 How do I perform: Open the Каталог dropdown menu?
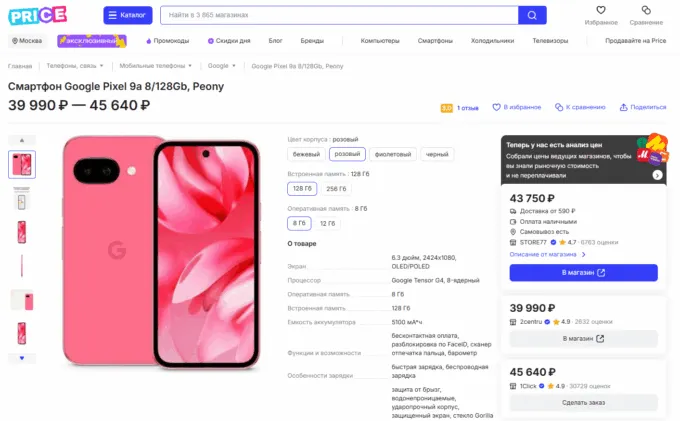tap(128, 15)
